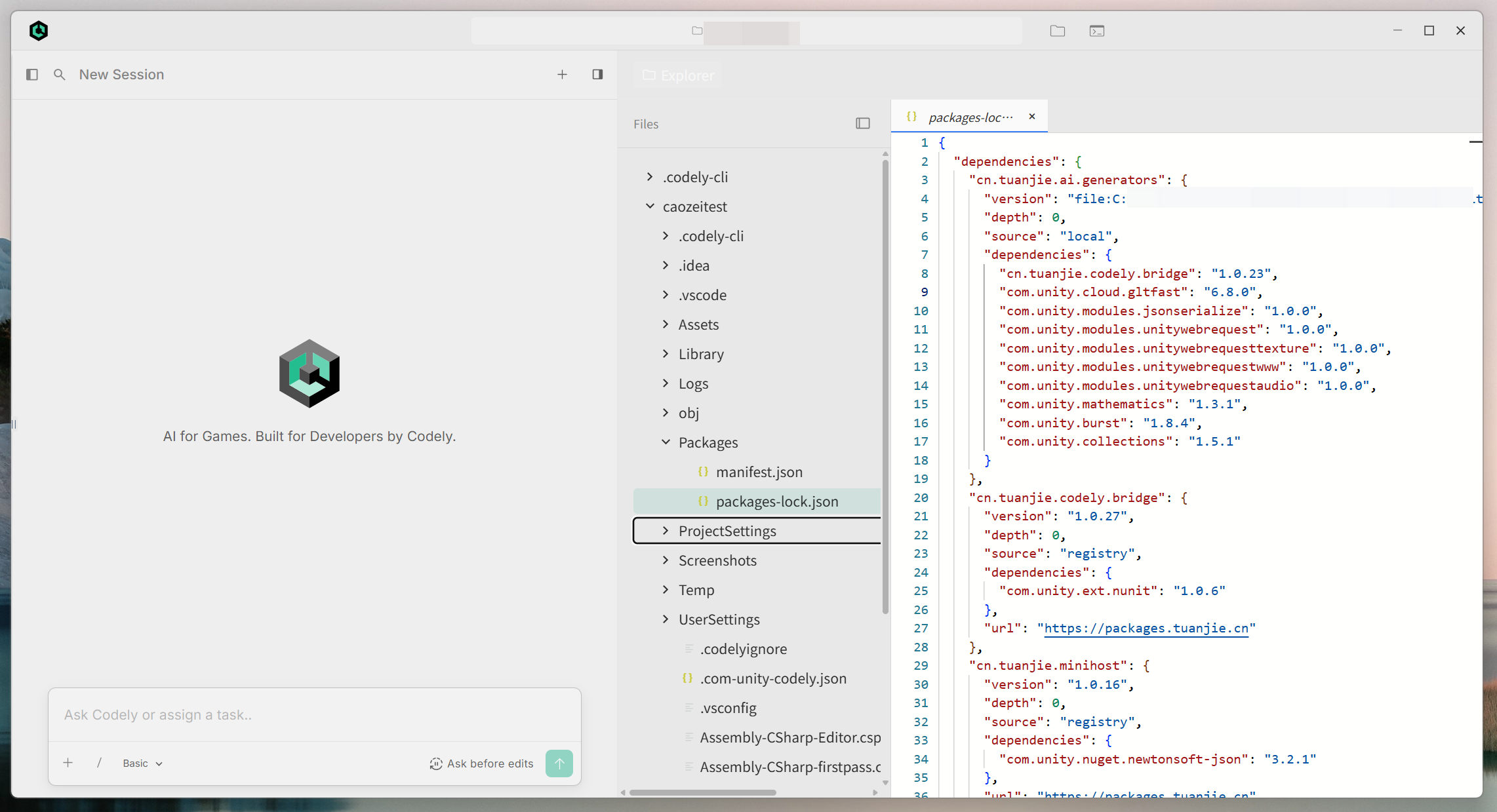Screen dimensions: 1497x812
Task: Open the .codelyignore file
Action: 757,649
